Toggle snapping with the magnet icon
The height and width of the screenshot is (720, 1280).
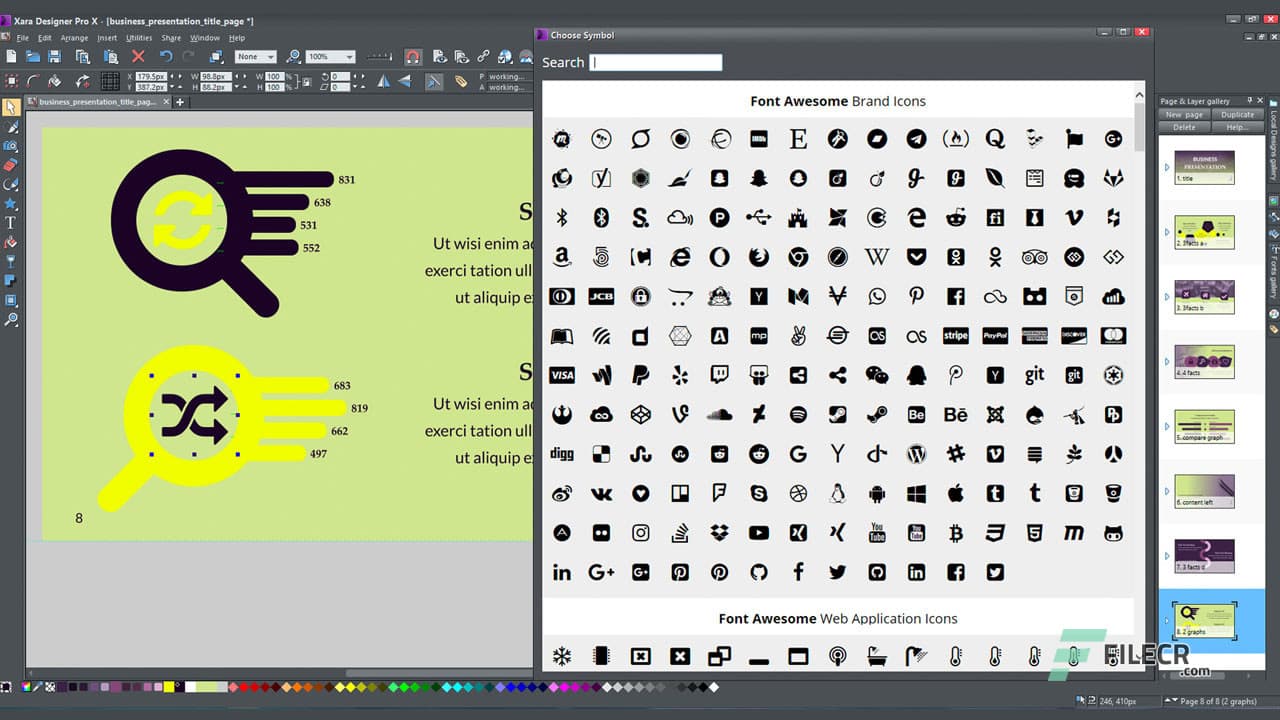(x=412, y=57)
